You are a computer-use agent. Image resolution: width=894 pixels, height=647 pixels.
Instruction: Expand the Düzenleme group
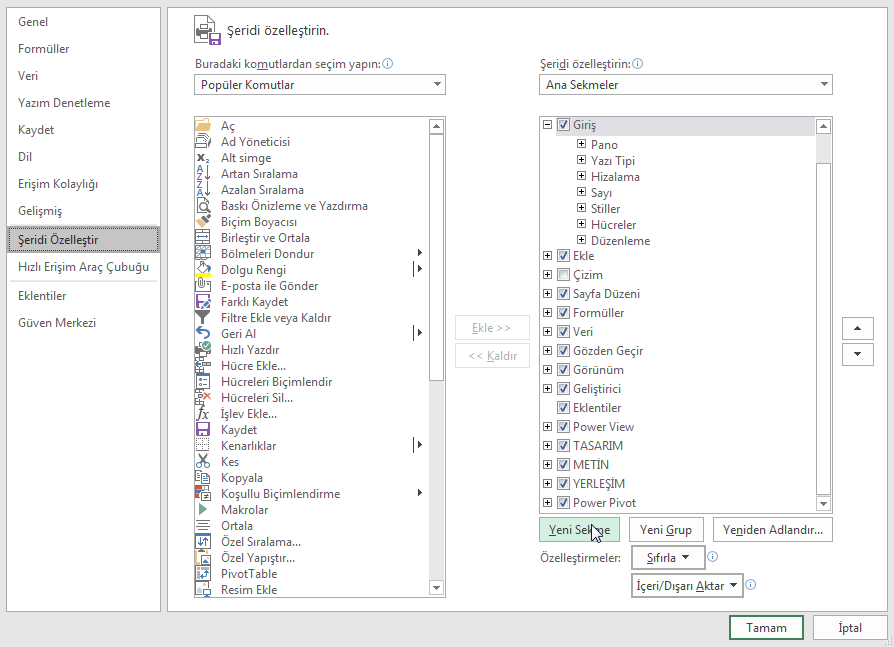pos(582,239)
